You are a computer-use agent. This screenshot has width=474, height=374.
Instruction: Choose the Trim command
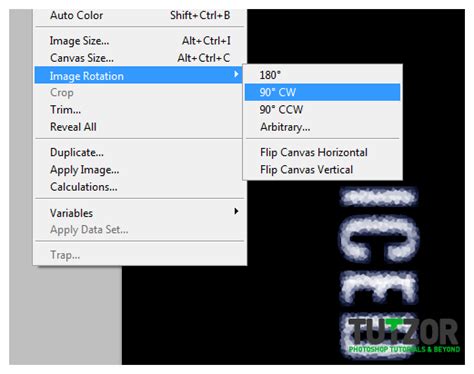point(140,110)
